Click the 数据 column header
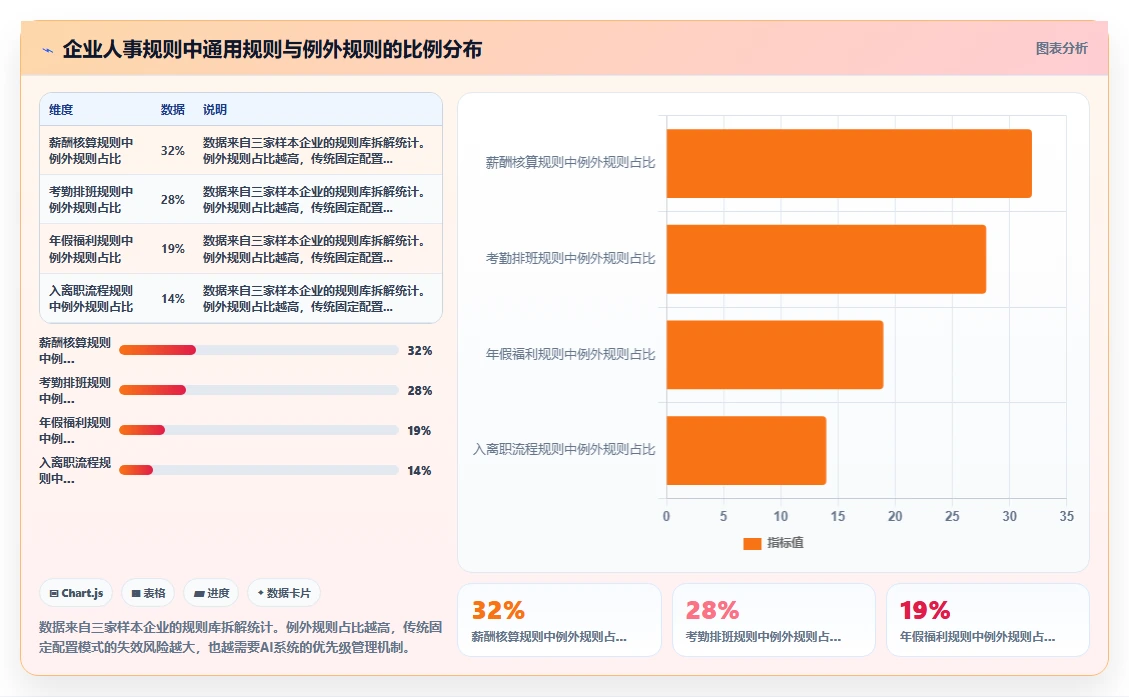 tap(173, 109)
